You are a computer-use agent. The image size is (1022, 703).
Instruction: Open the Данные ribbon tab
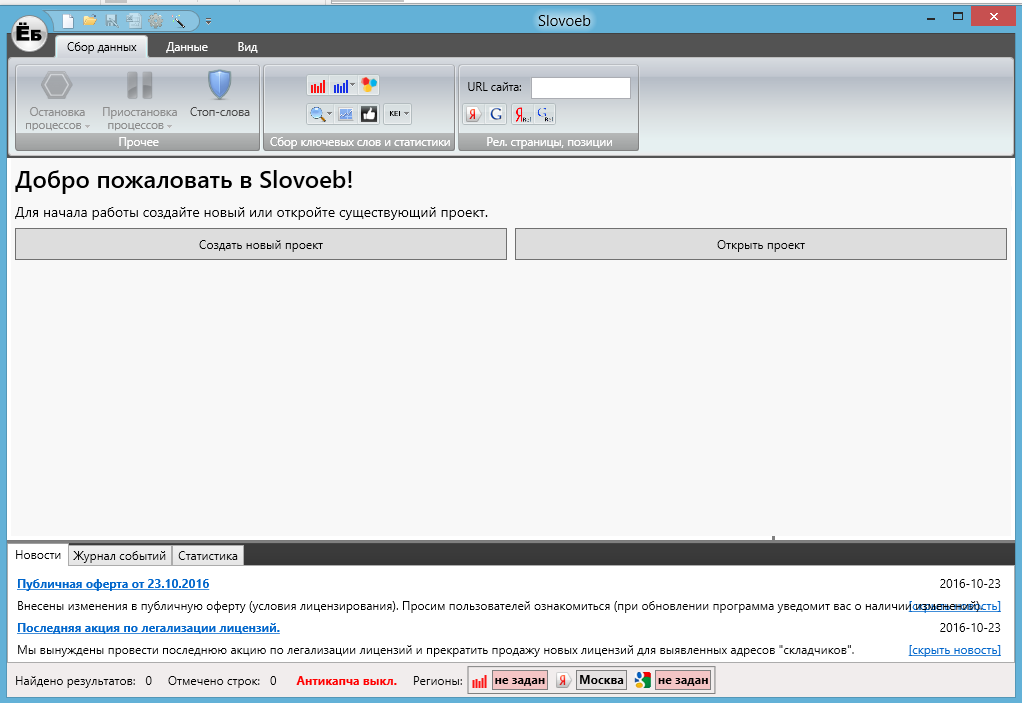pos(187,47)
